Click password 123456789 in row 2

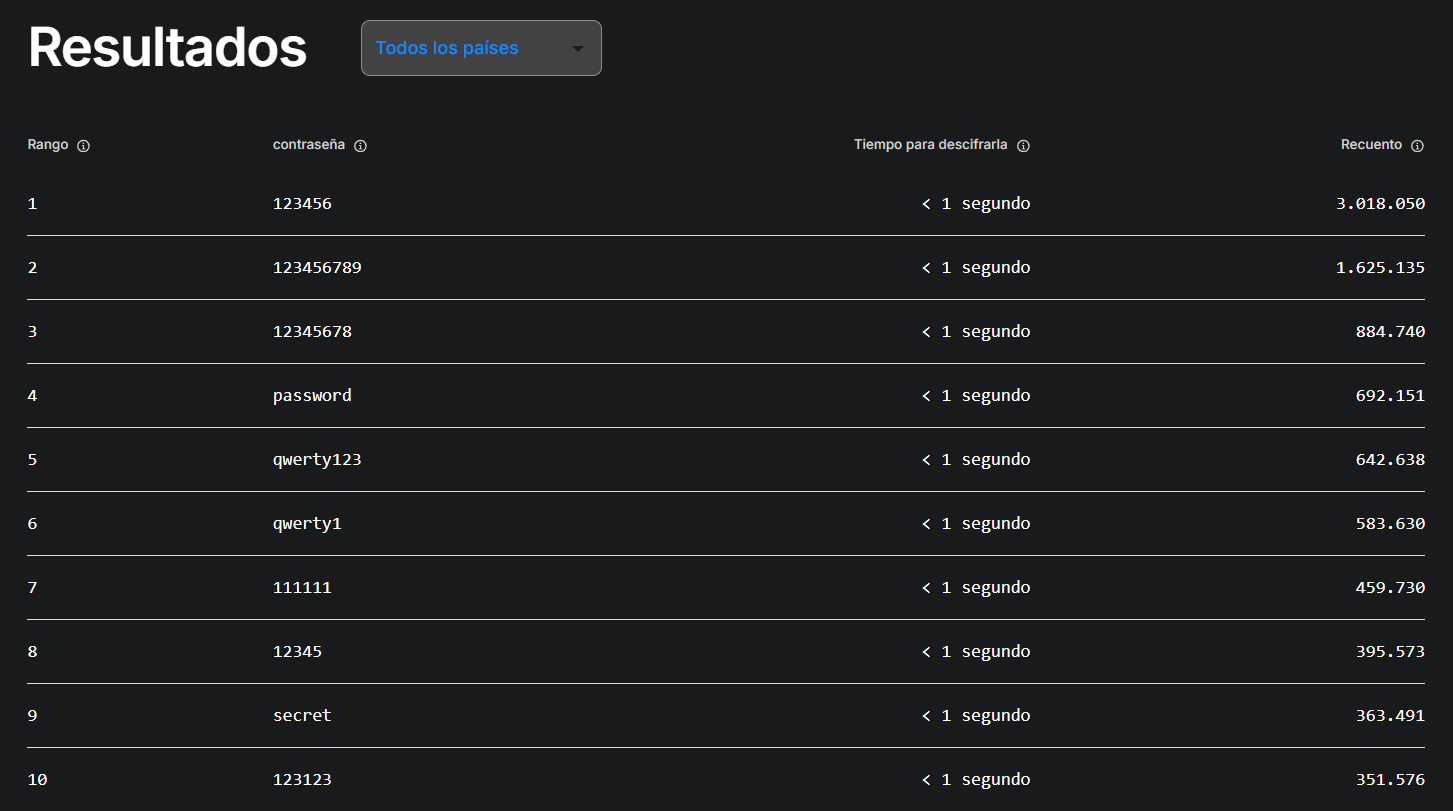pyautogui.click(x=317, y=268)
